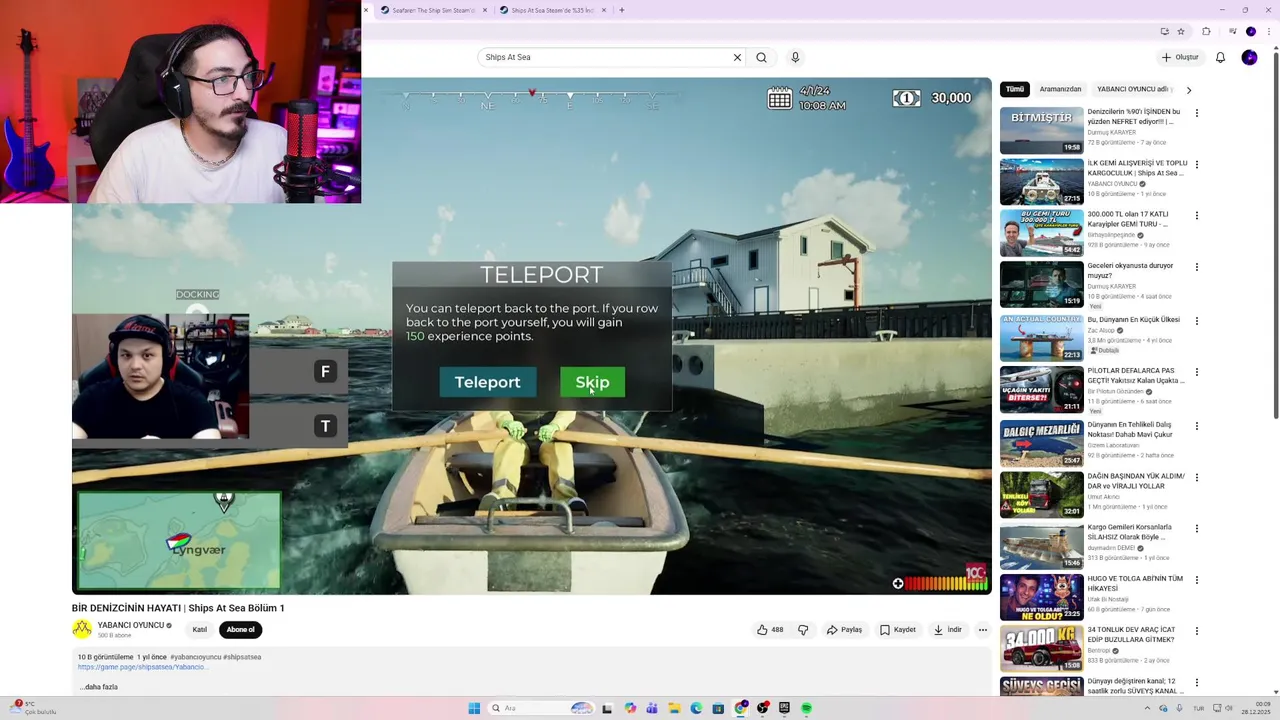Open Chrome three-dot menu

pos(1268,31)
